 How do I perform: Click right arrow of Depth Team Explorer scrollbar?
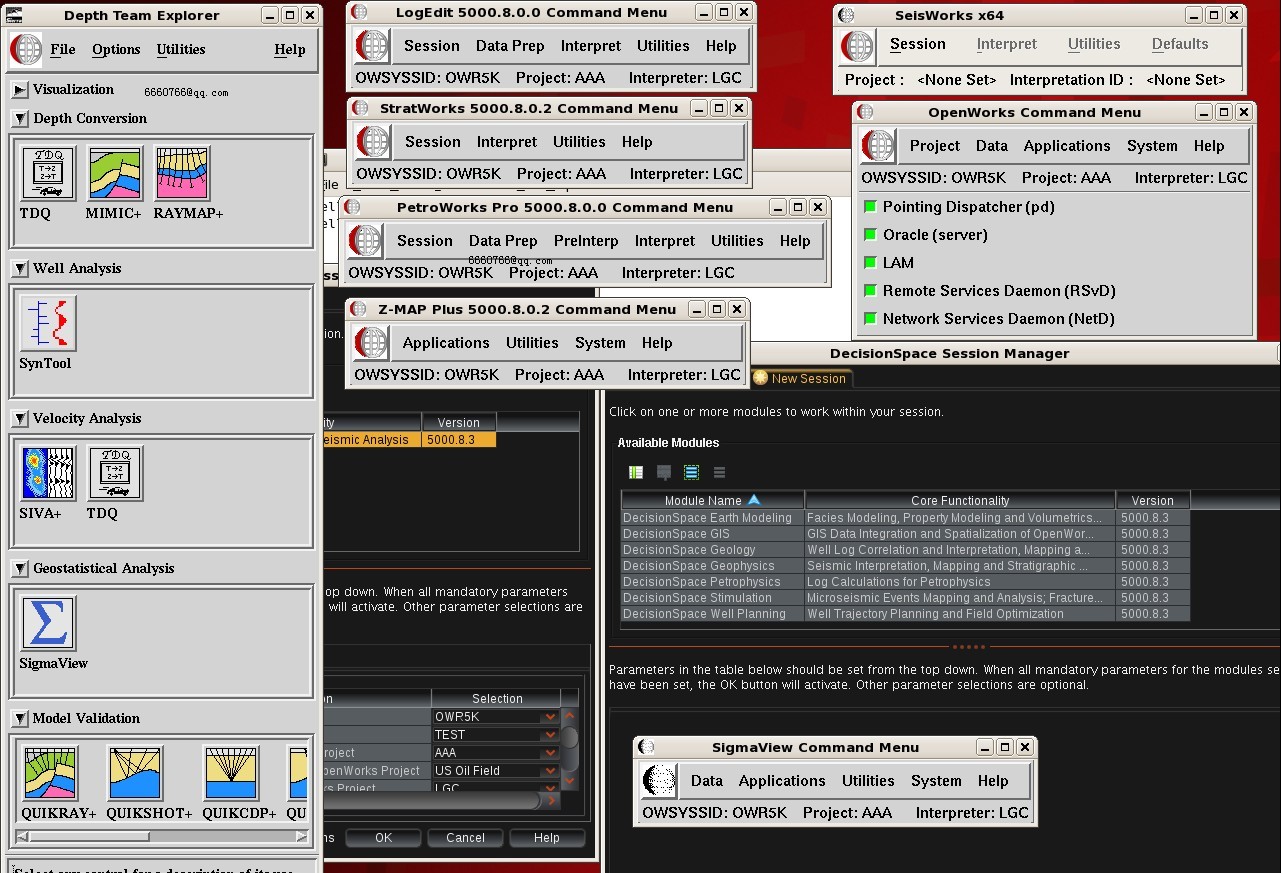pyautogui.click(x=300, y=837)
